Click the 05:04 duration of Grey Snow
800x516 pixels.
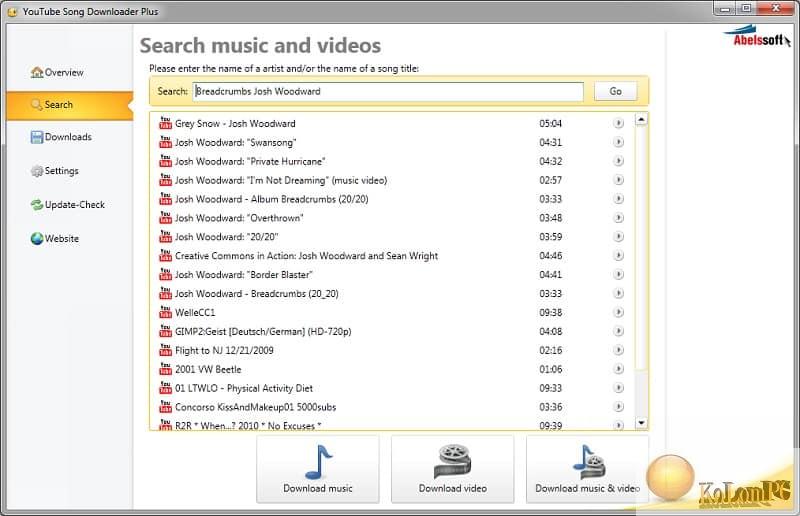click(x=551, y=124)
